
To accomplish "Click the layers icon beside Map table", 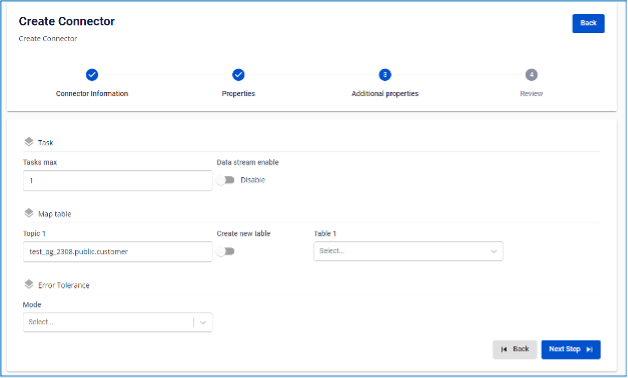I will (29, 213).
